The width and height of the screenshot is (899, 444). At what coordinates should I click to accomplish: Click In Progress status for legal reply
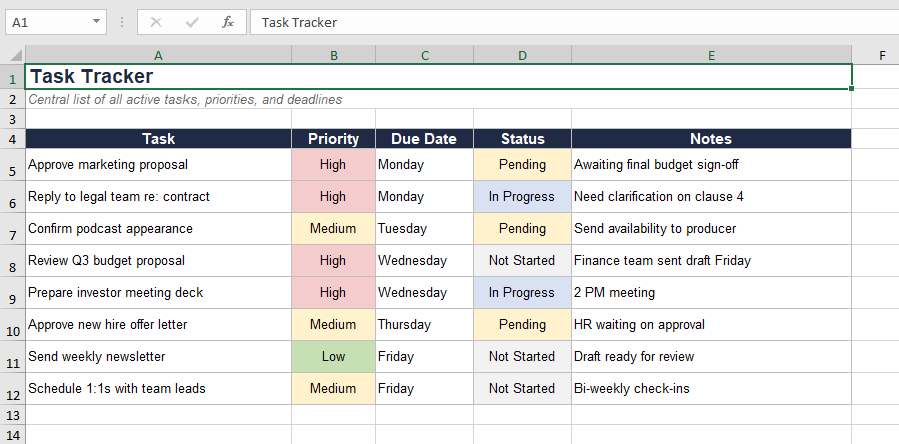coord(522,197)
